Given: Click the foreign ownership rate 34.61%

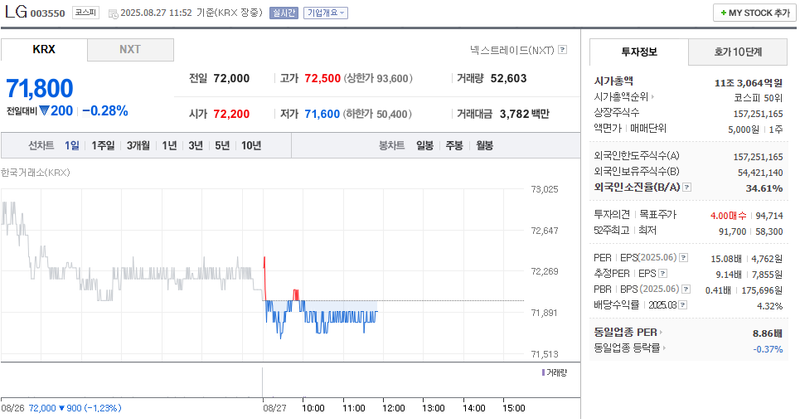Looking at the screenshot, I should tap(764, 188).
